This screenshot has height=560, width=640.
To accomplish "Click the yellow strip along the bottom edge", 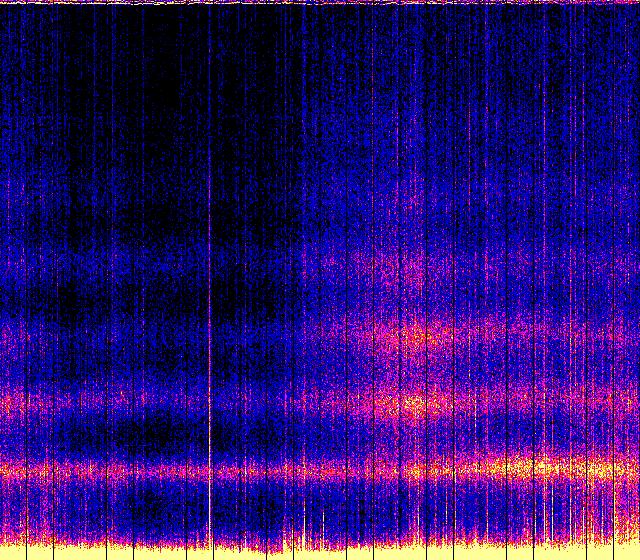I will click(x=320, y=553).
